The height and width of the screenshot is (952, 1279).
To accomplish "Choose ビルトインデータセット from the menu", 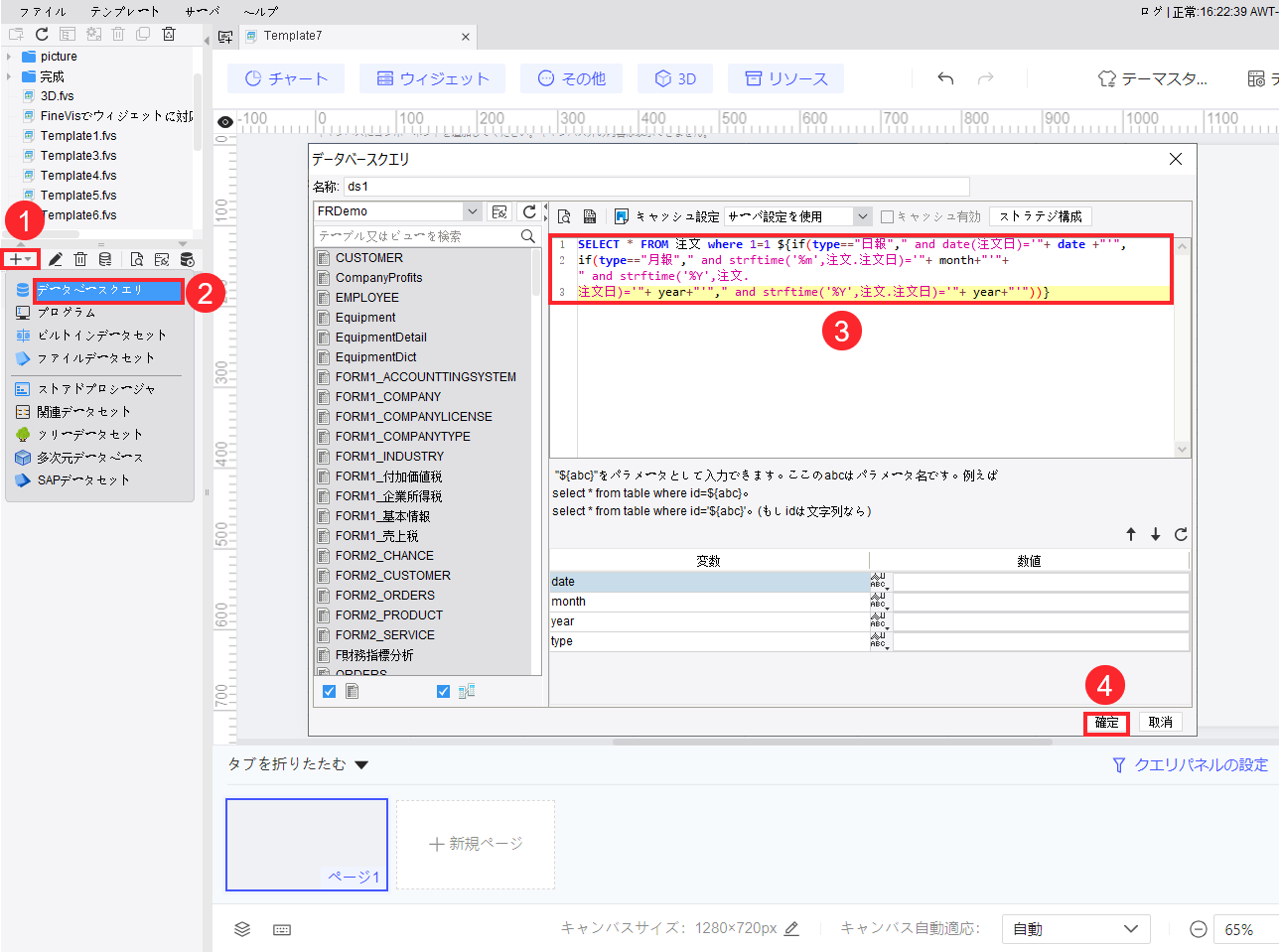I will (x=101, y=336).
